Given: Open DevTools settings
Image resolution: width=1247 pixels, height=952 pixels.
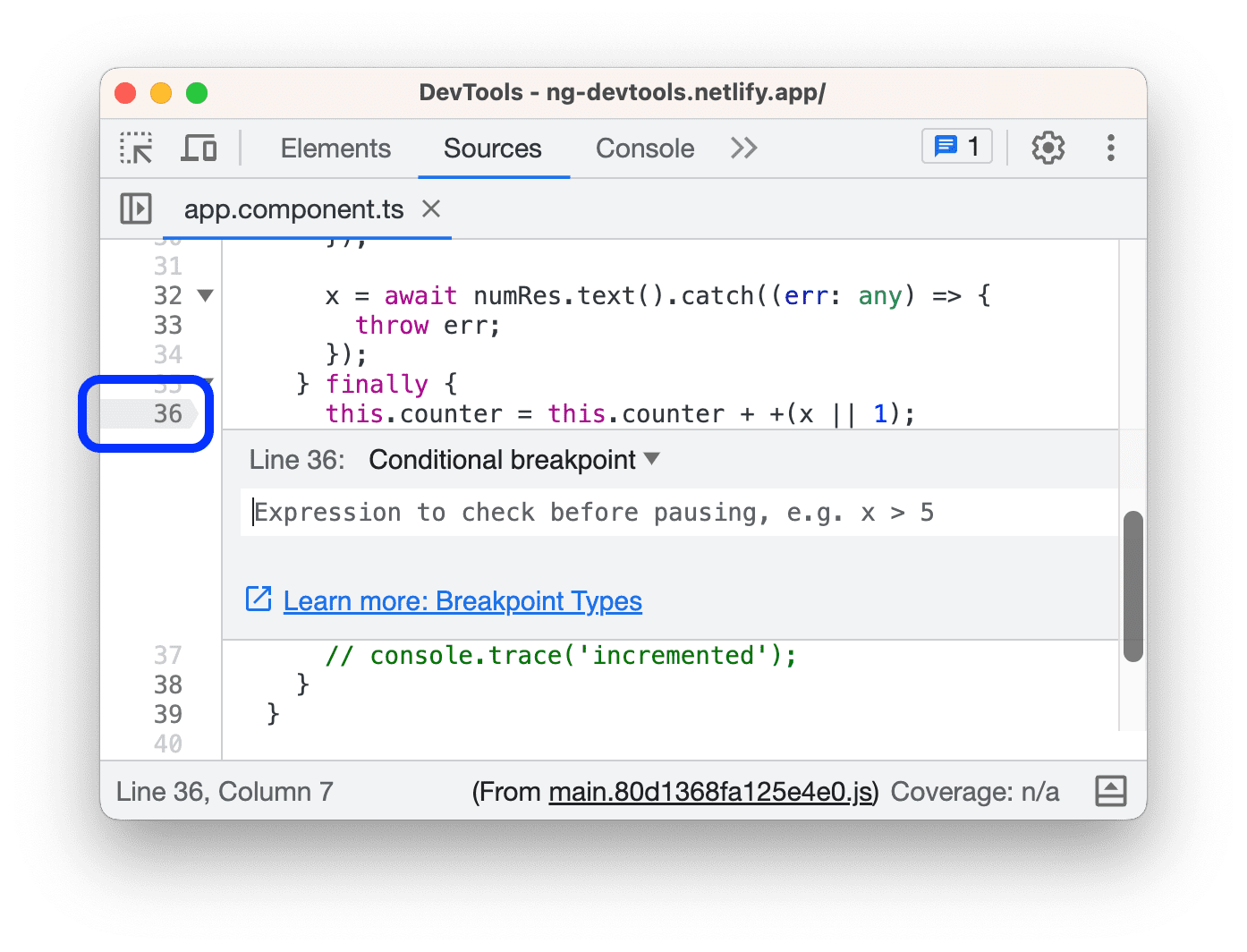Looking at the screenshot, I should (x=1048, y=148).
